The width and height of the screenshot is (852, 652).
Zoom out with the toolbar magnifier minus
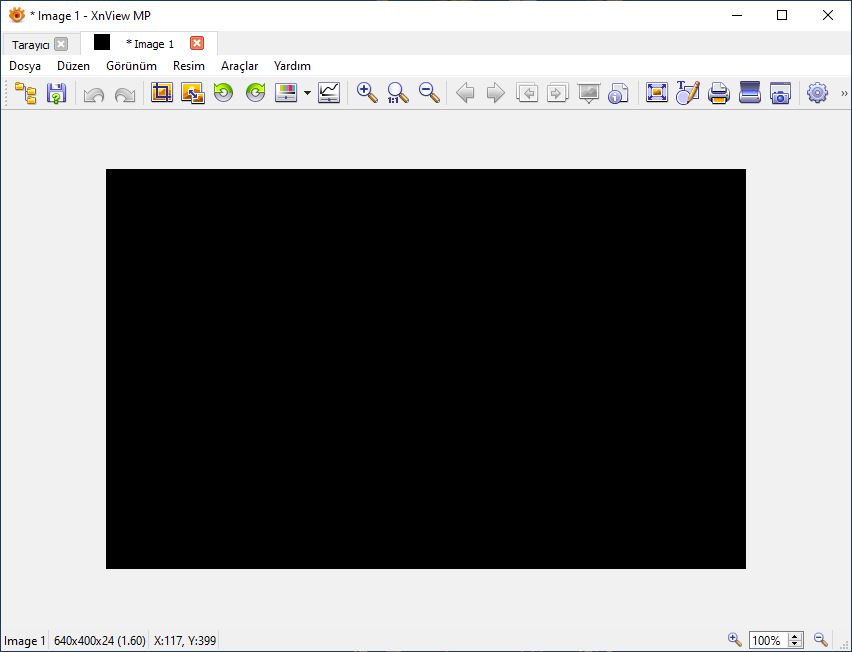[x=429, y=93]
